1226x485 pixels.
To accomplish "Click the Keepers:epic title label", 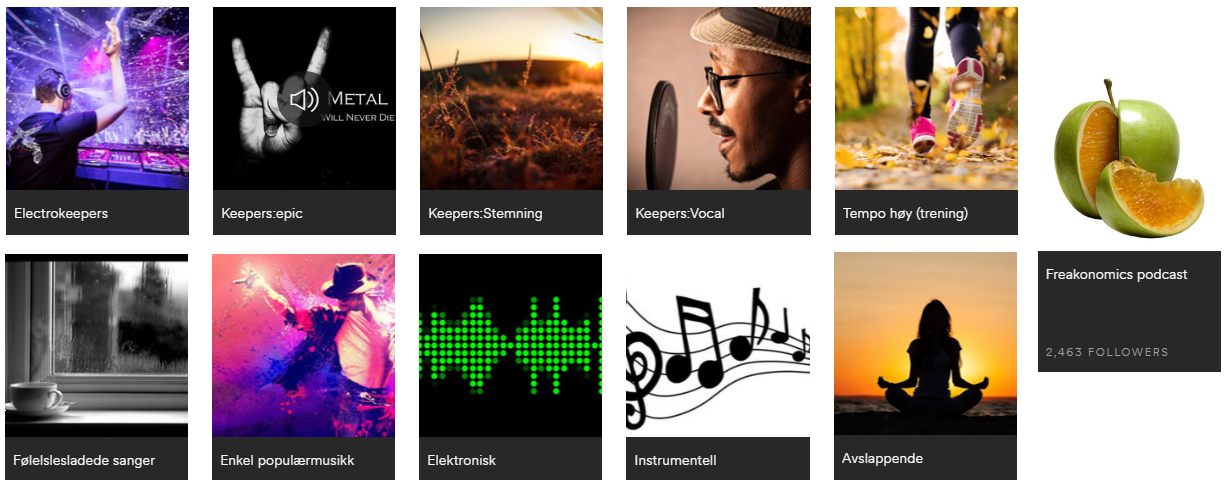I will coord(262,213).
